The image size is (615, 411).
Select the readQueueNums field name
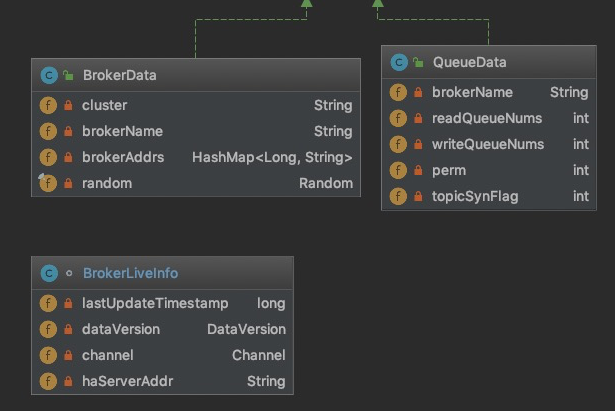click(x=487, y=118)
